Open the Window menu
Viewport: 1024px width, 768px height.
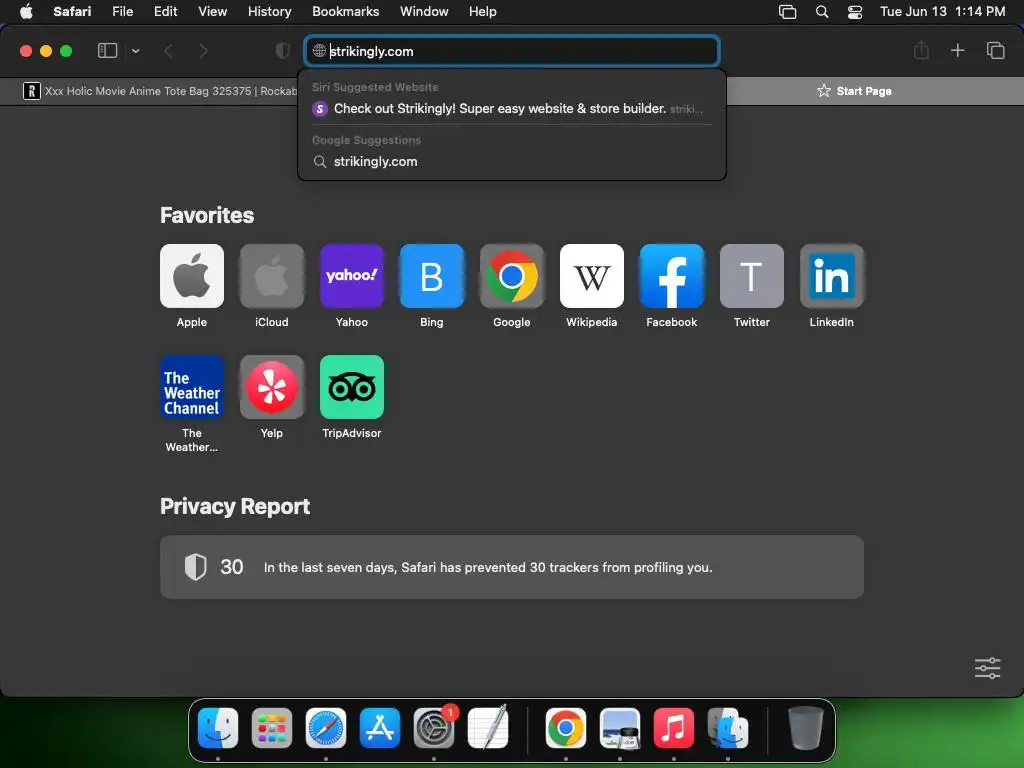pos(424,11)
